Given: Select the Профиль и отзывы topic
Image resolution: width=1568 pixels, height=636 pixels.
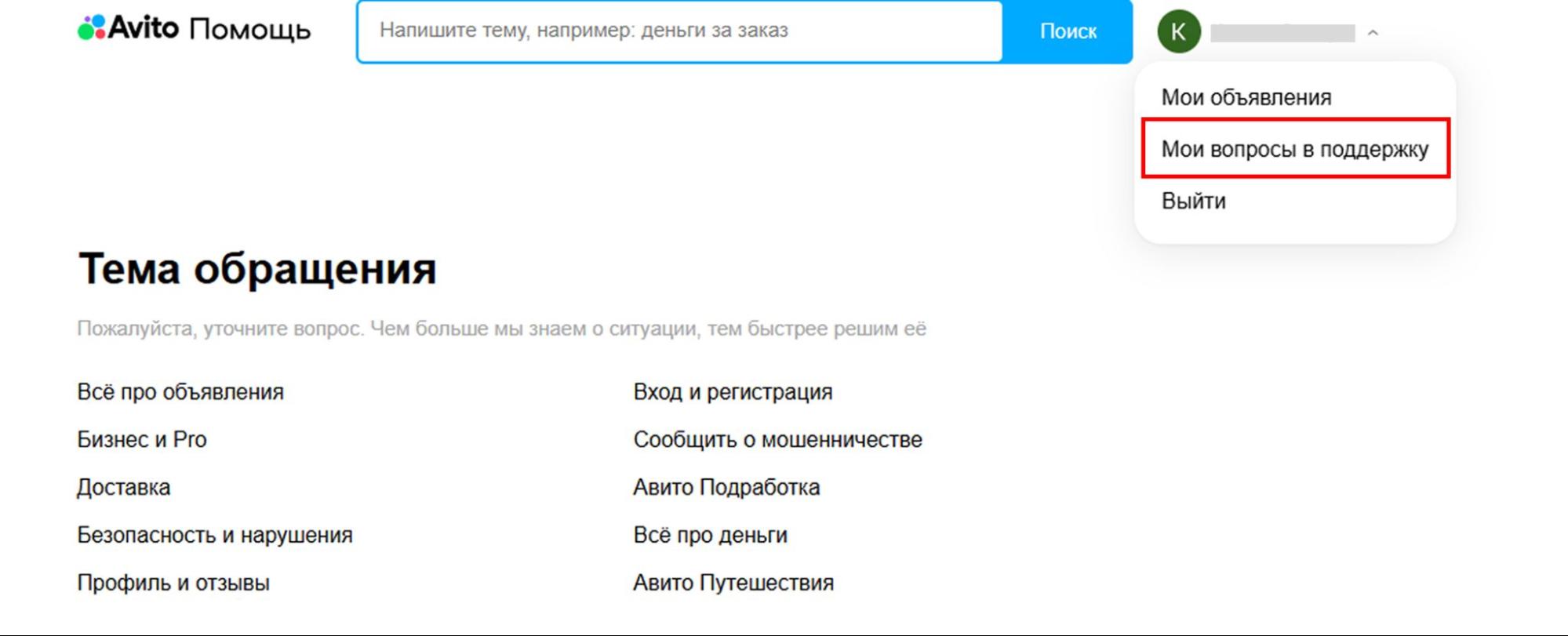Looking at the screenshot, I should tap(173, 583).
